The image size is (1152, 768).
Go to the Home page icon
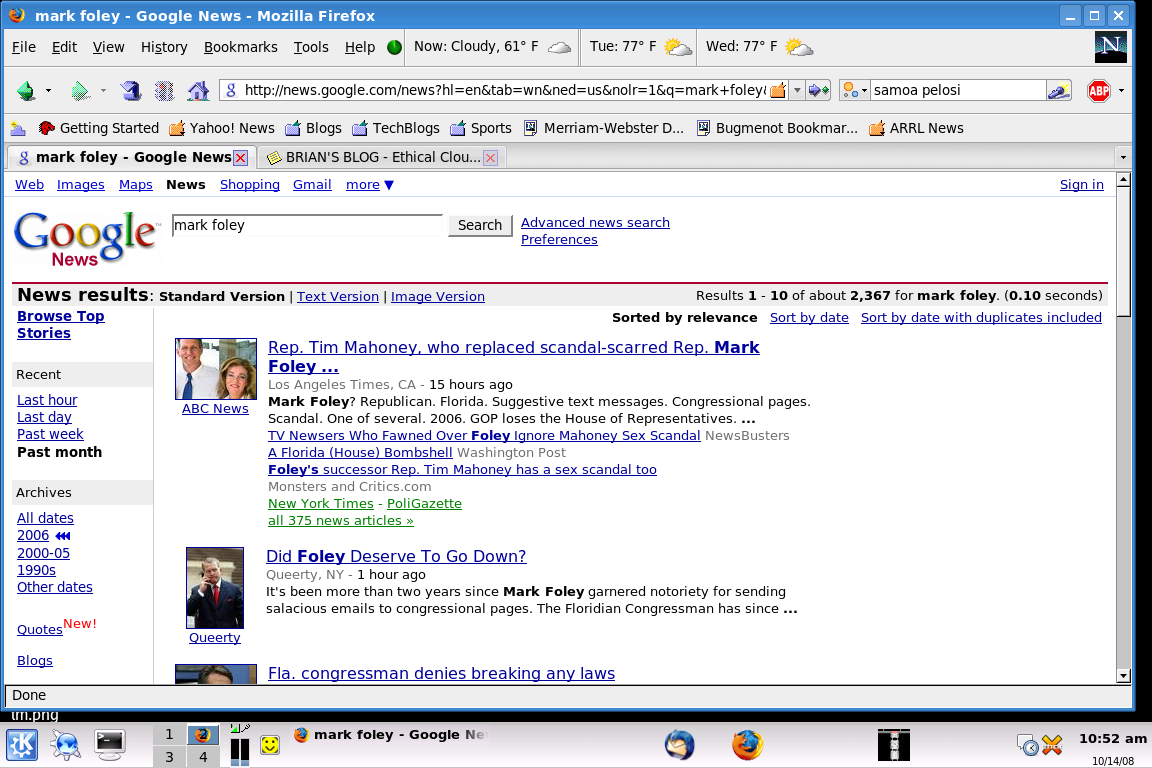198,90
